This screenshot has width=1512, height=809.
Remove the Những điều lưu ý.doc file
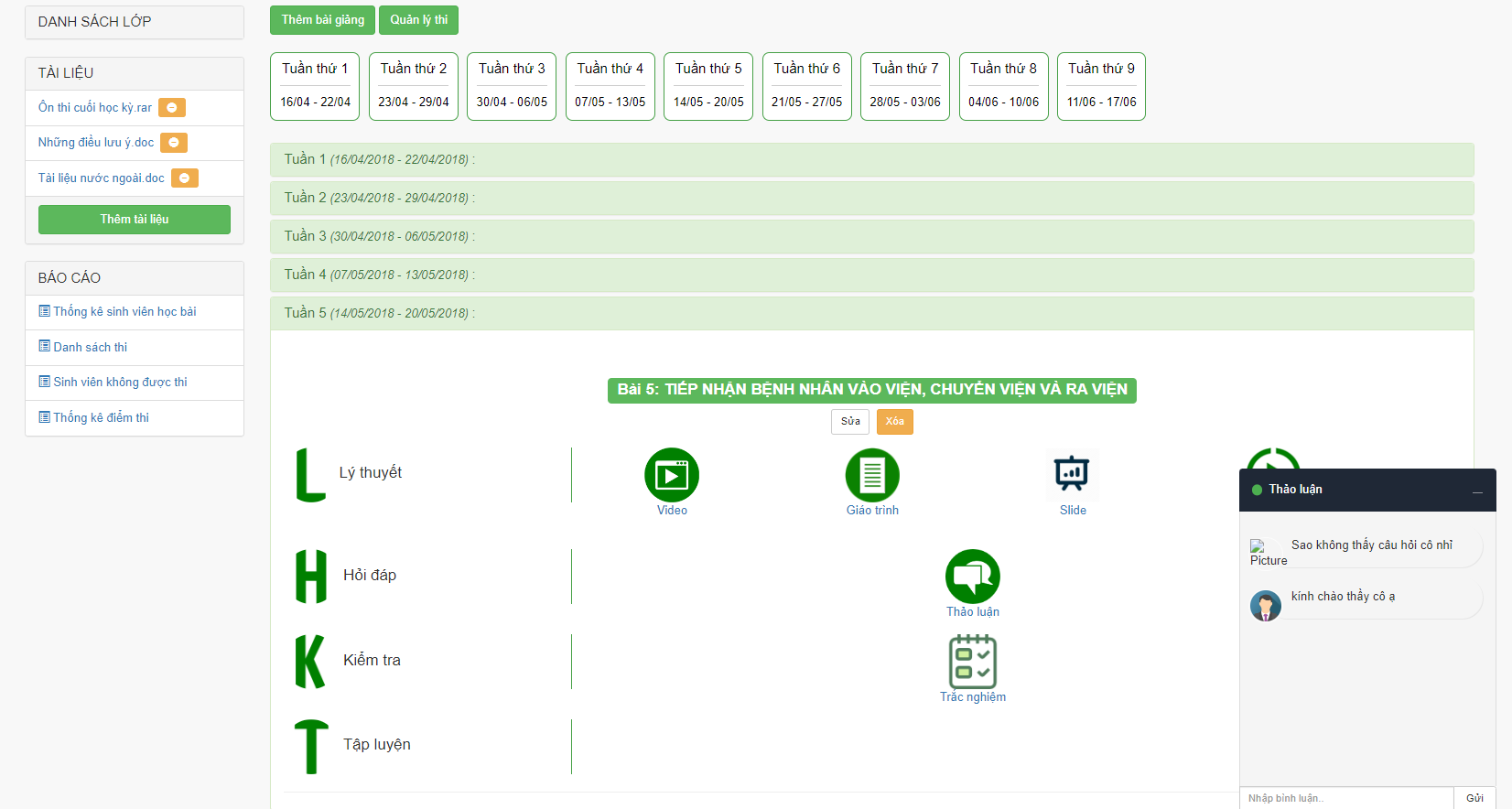(x=174, y=143)
